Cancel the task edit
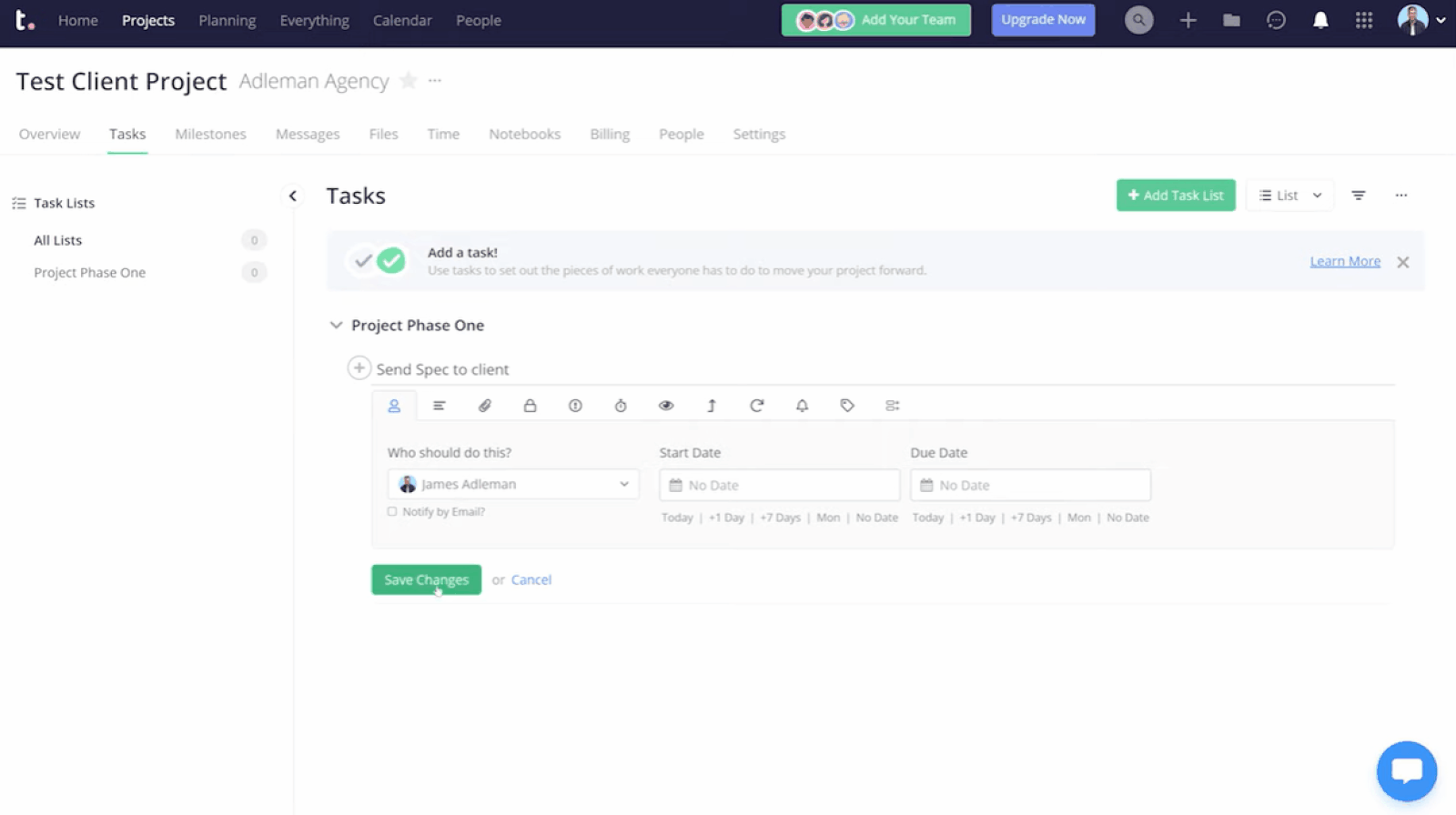This screenshot has width=1456, height=815. pos(531,579)
